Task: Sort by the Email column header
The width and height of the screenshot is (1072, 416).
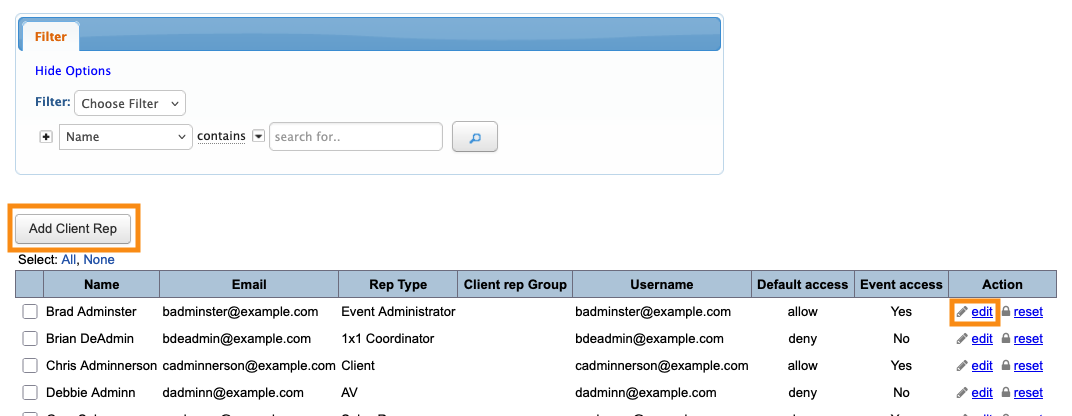Action: click(249, 285)
